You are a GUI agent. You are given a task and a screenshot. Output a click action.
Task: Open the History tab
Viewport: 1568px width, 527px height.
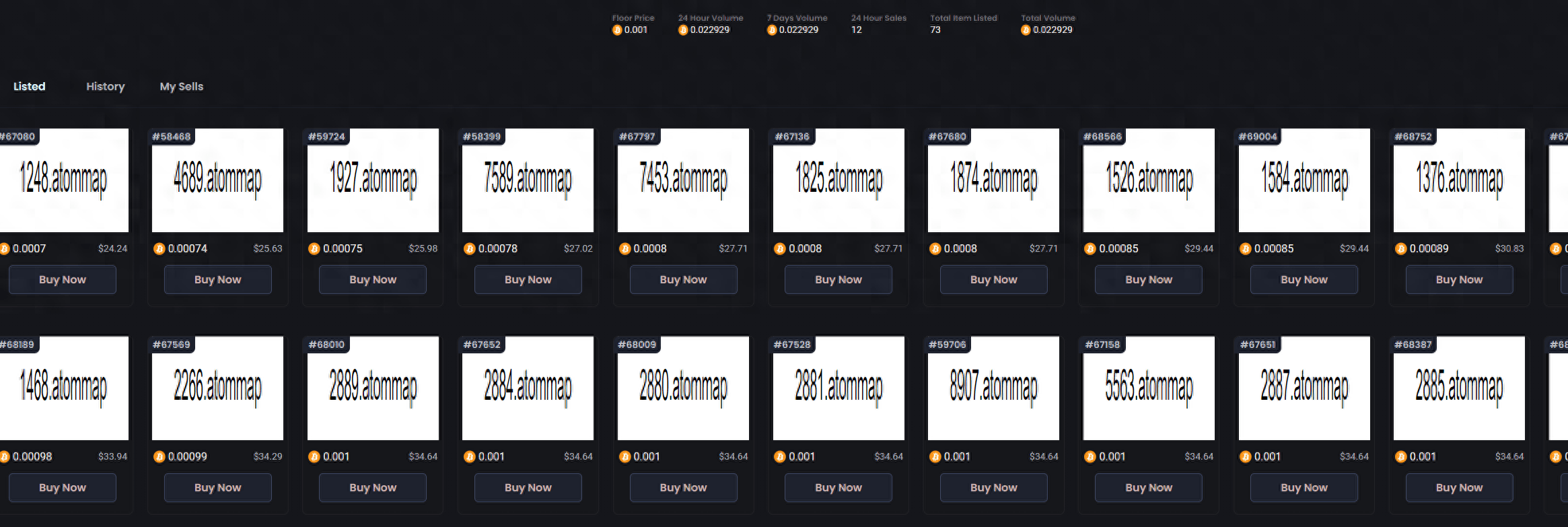[106, 86]
